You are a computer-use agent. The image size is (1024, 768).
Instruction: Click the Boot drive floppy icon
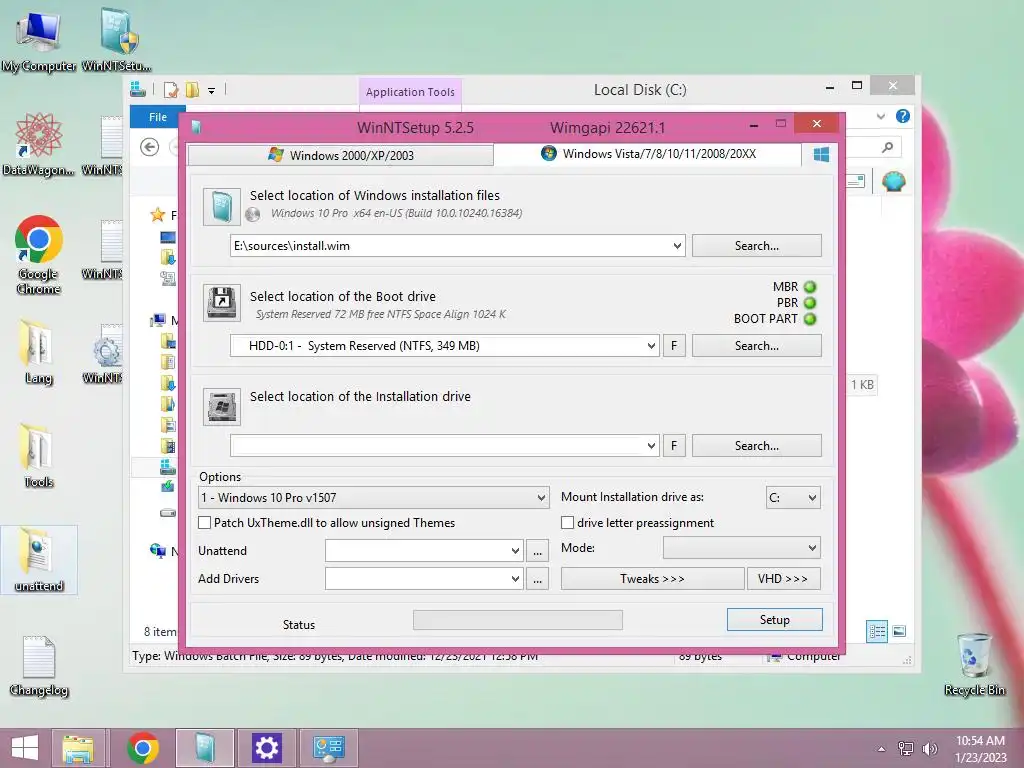click(221, 302)
